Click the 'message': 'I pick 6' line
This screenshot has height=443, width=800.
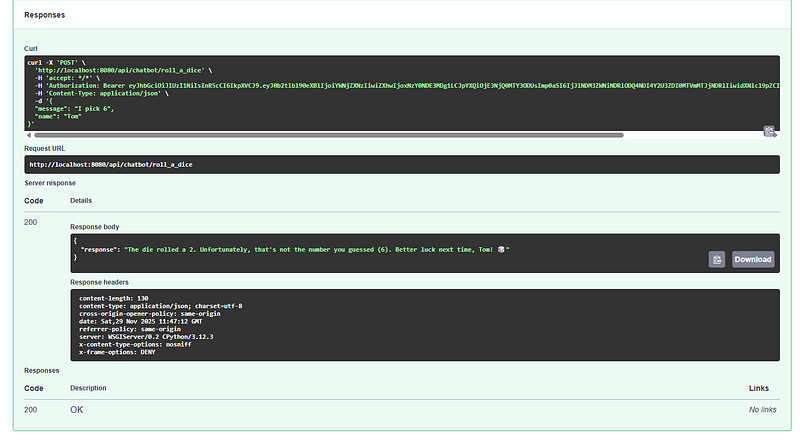[74, 109]
